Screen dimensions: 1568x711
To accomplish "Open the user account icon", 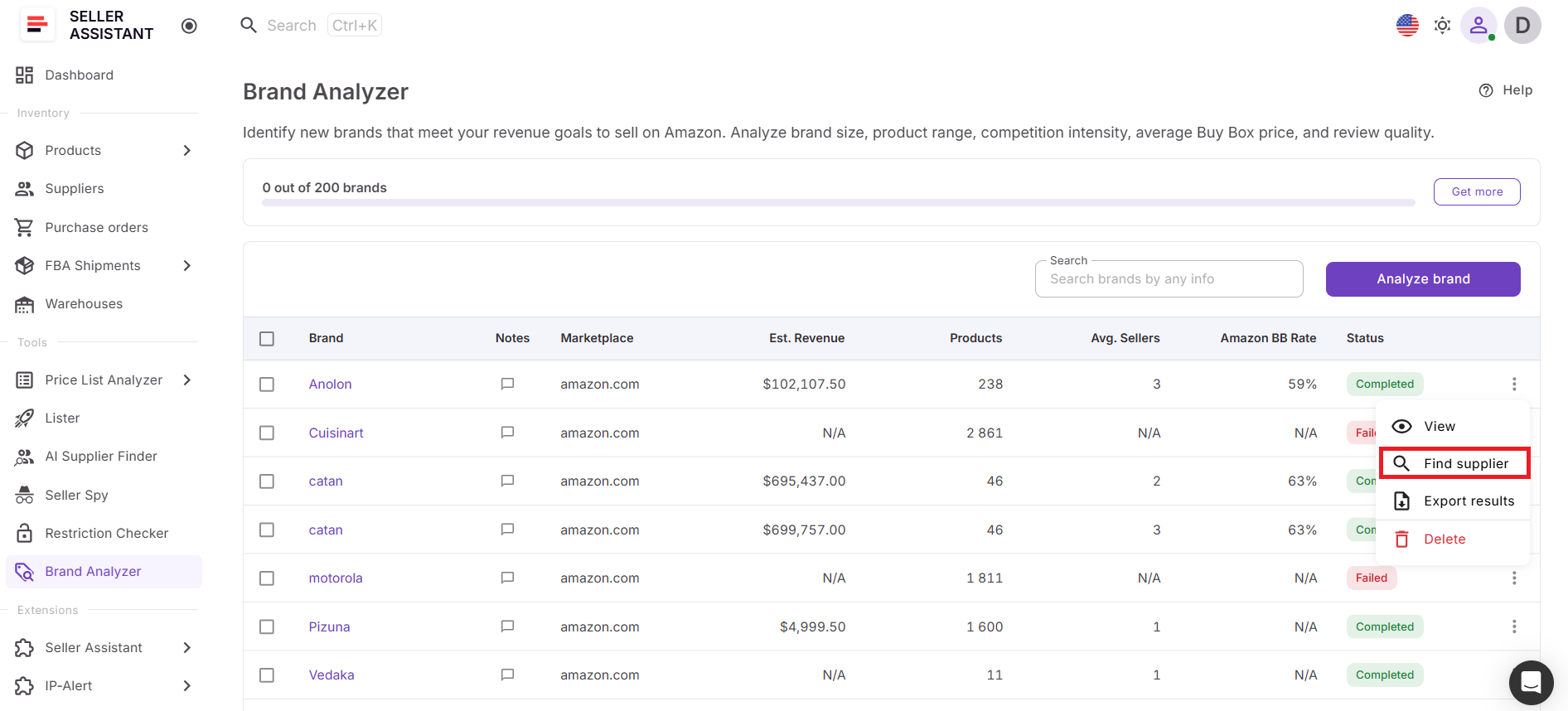I will tap(1478, 25).
